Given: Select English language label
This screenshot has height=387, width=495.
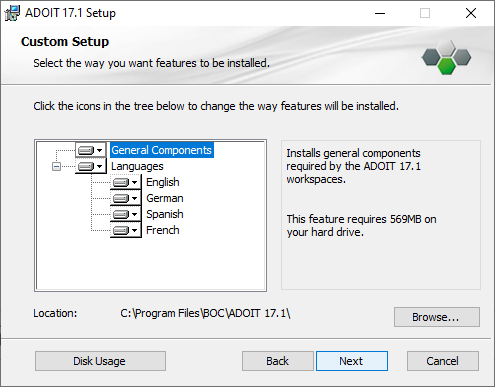Looking at the screenshot, I should [163, 182].
